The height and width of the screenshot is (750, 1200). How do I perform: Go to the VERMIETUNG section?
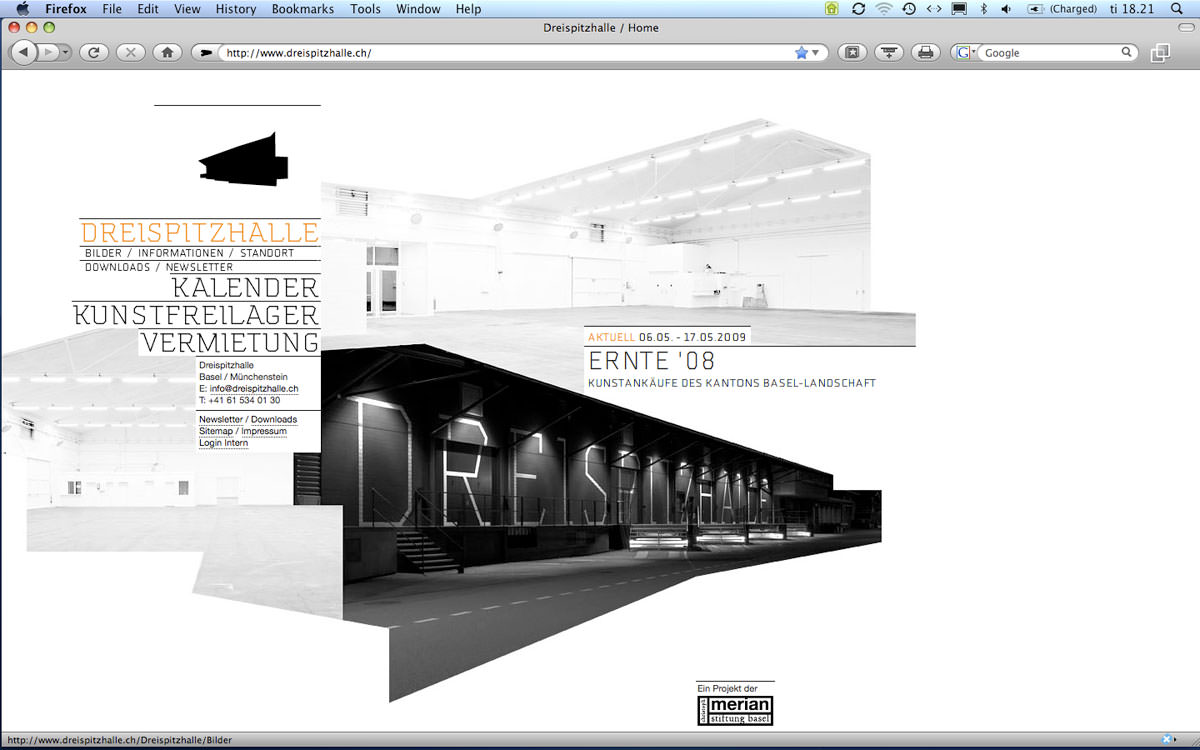click(229, 342)
